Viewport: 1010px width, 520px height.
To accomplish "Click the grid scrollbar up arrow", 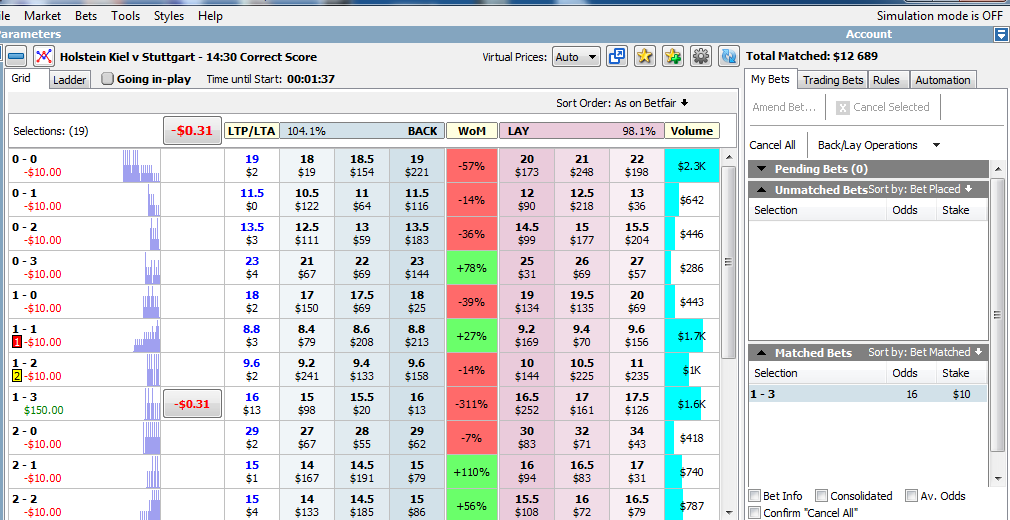I will click(729, 157).
